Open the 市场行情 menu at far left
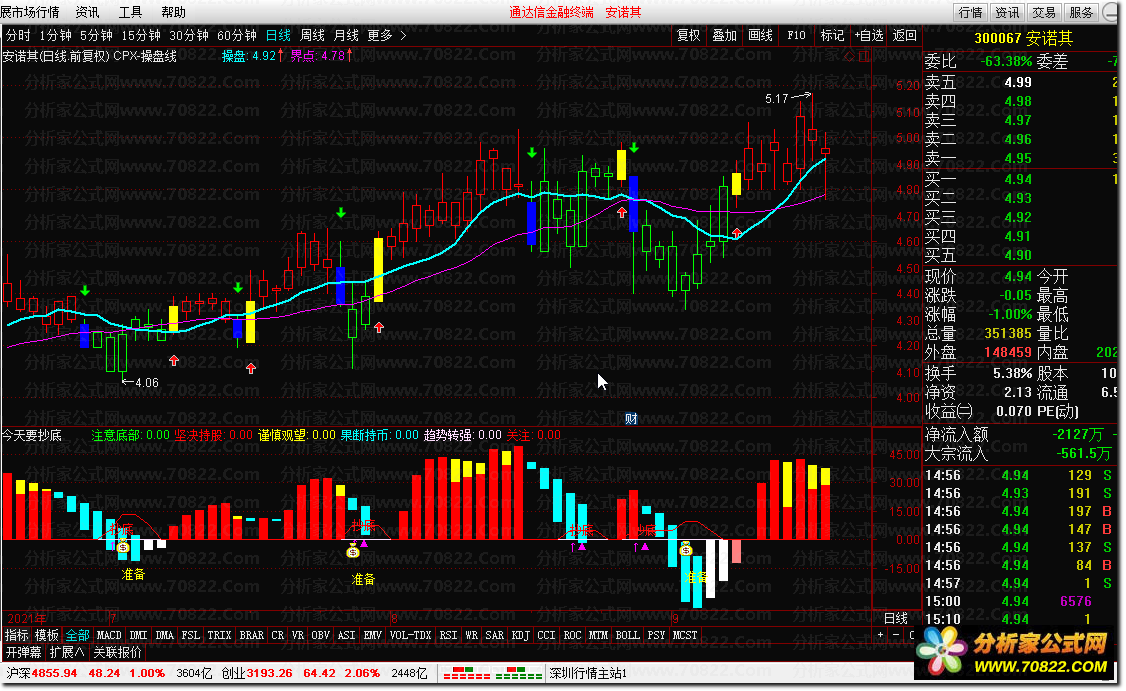This screenshot has height=691, width=1126. (x=29, y=12)
